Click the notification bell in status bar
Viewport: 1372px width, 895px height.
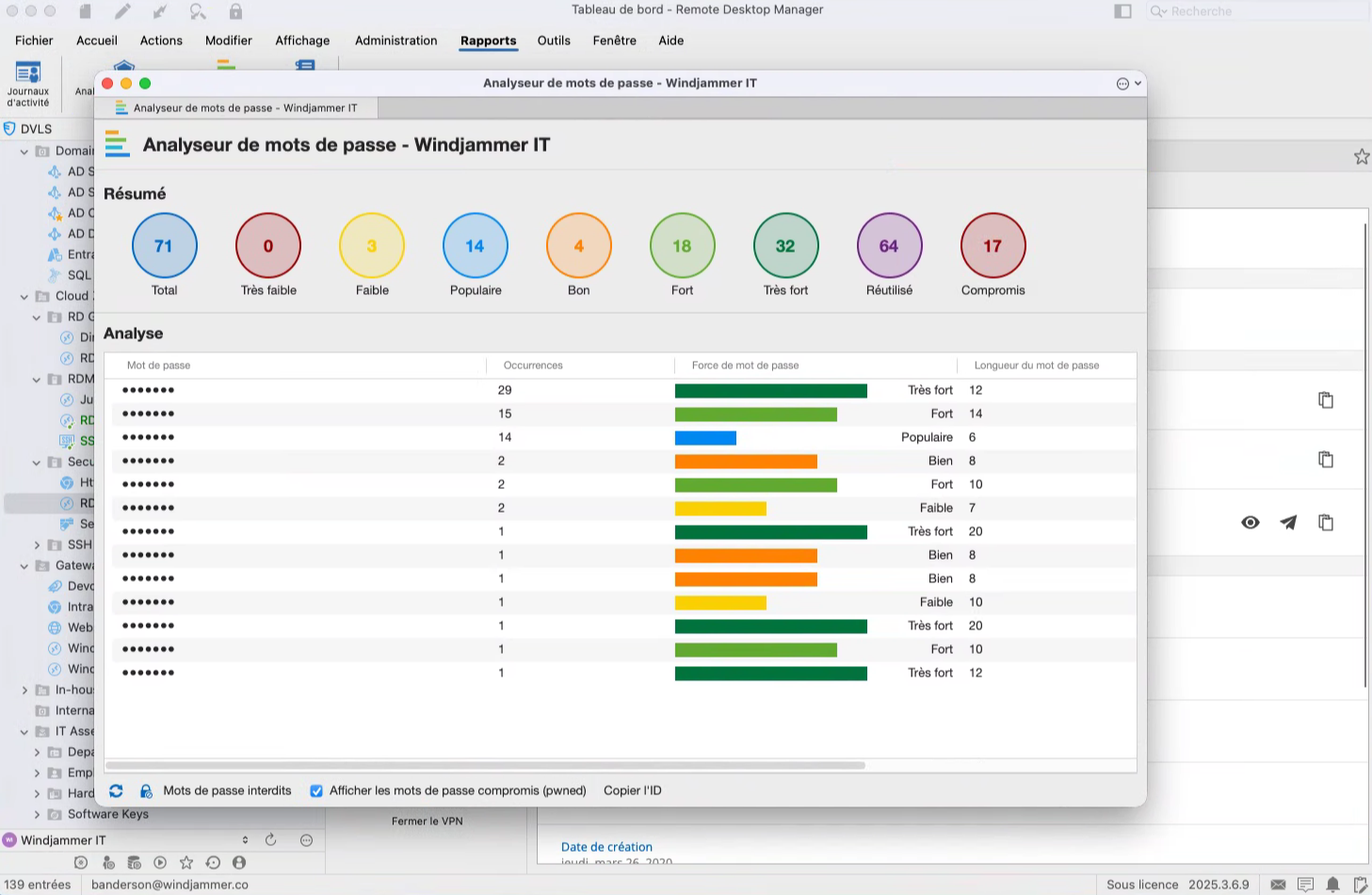[1332, 885]
